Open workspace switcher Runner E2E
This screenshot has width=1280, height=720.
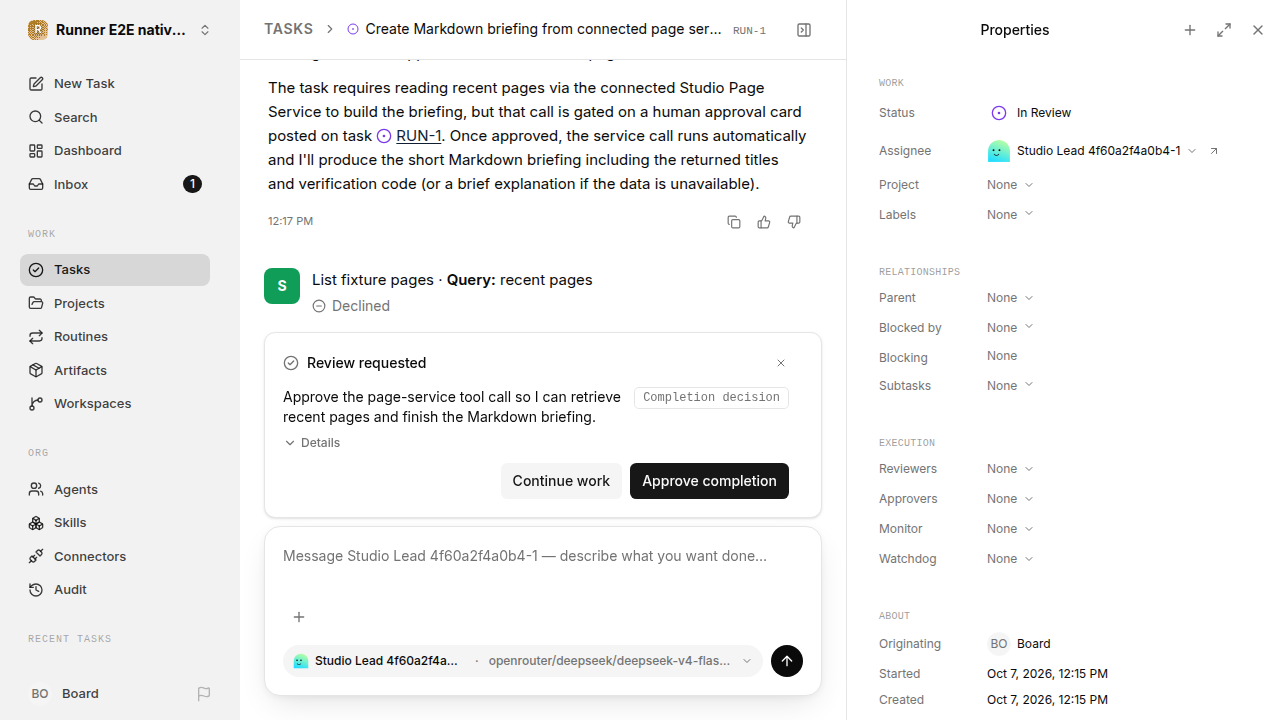point(120,30)
